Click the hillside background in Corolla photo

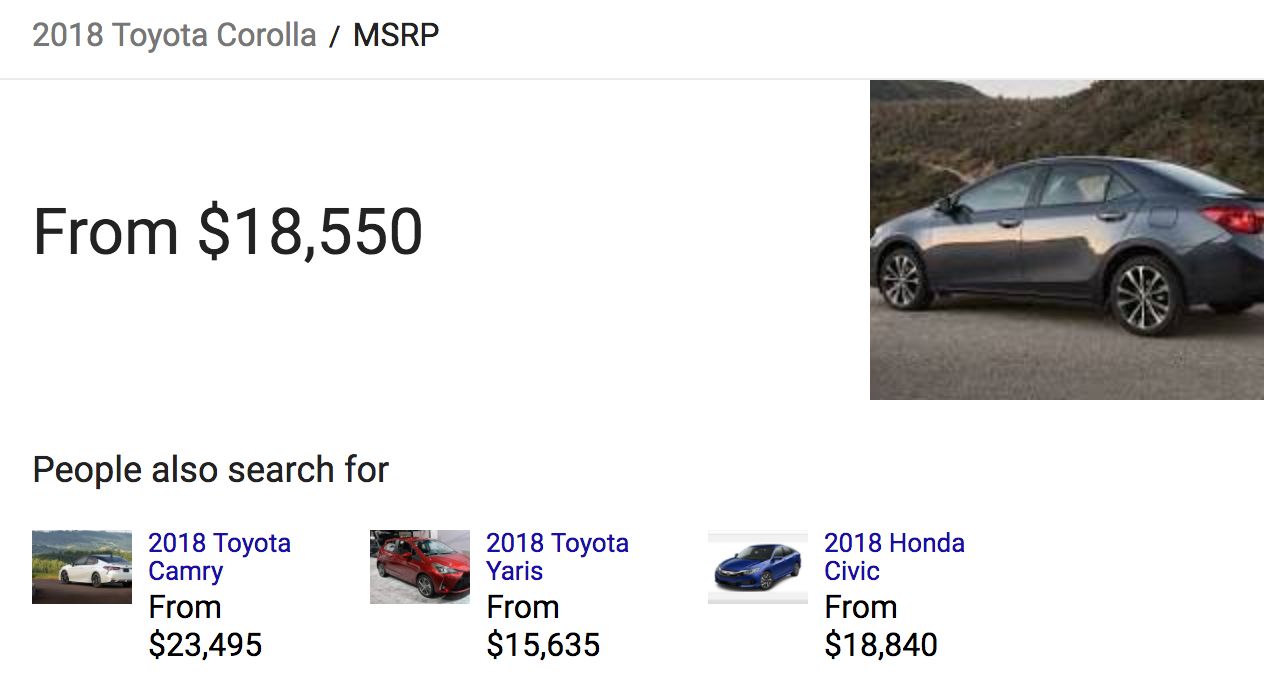pos(1100,120)
